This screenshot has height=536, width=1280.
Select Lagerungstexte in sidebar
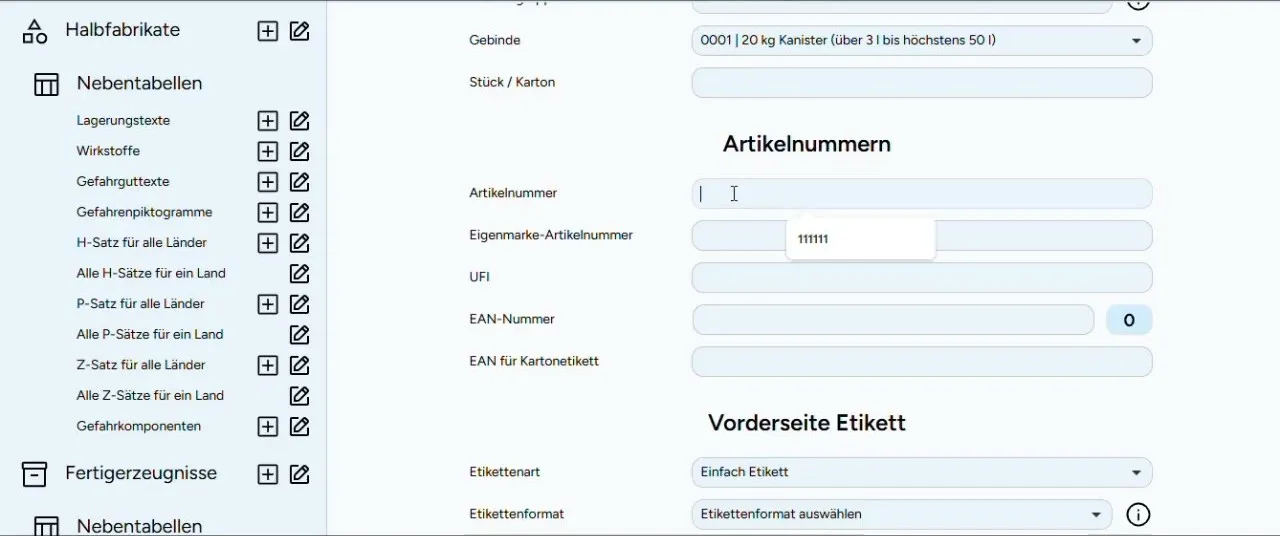point(123,121)
